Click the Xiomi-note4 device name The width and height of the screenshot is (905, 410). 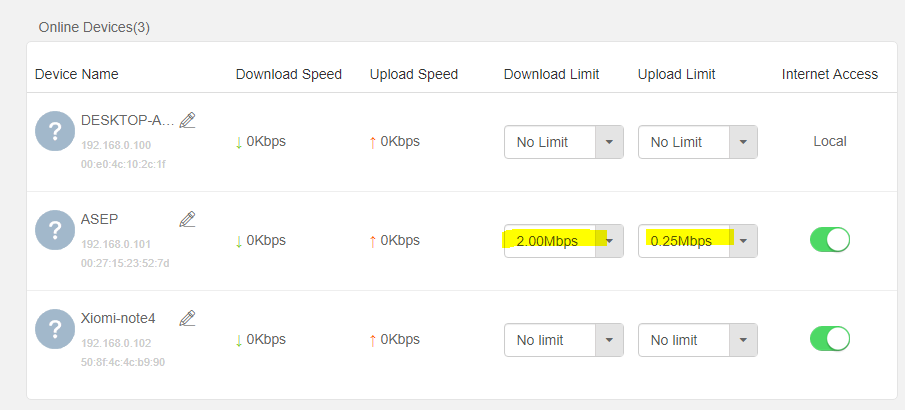coord(118,318)
